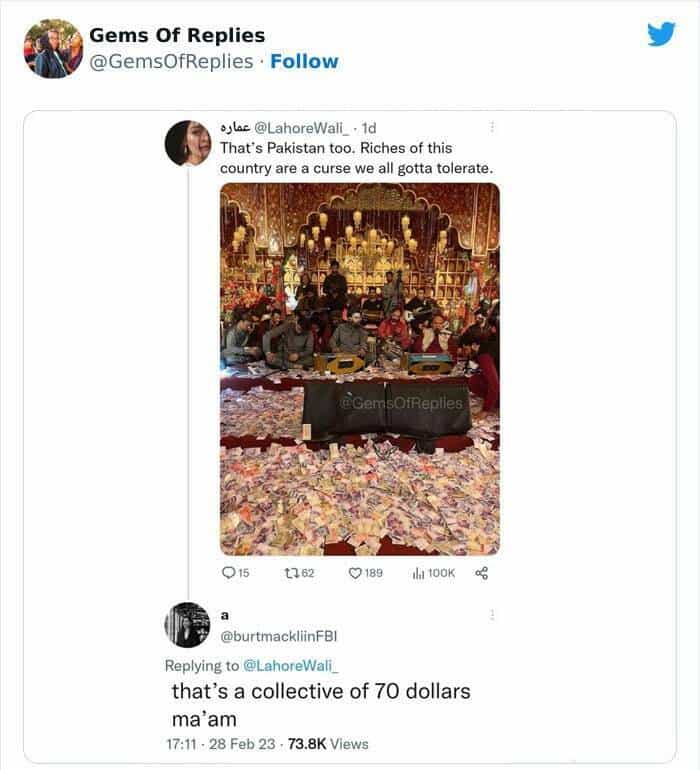The height and width of the screenshot is (770, 700).
Task: Like the LahoreWali_ tweet with heart icon
Action: pos(355,573)
